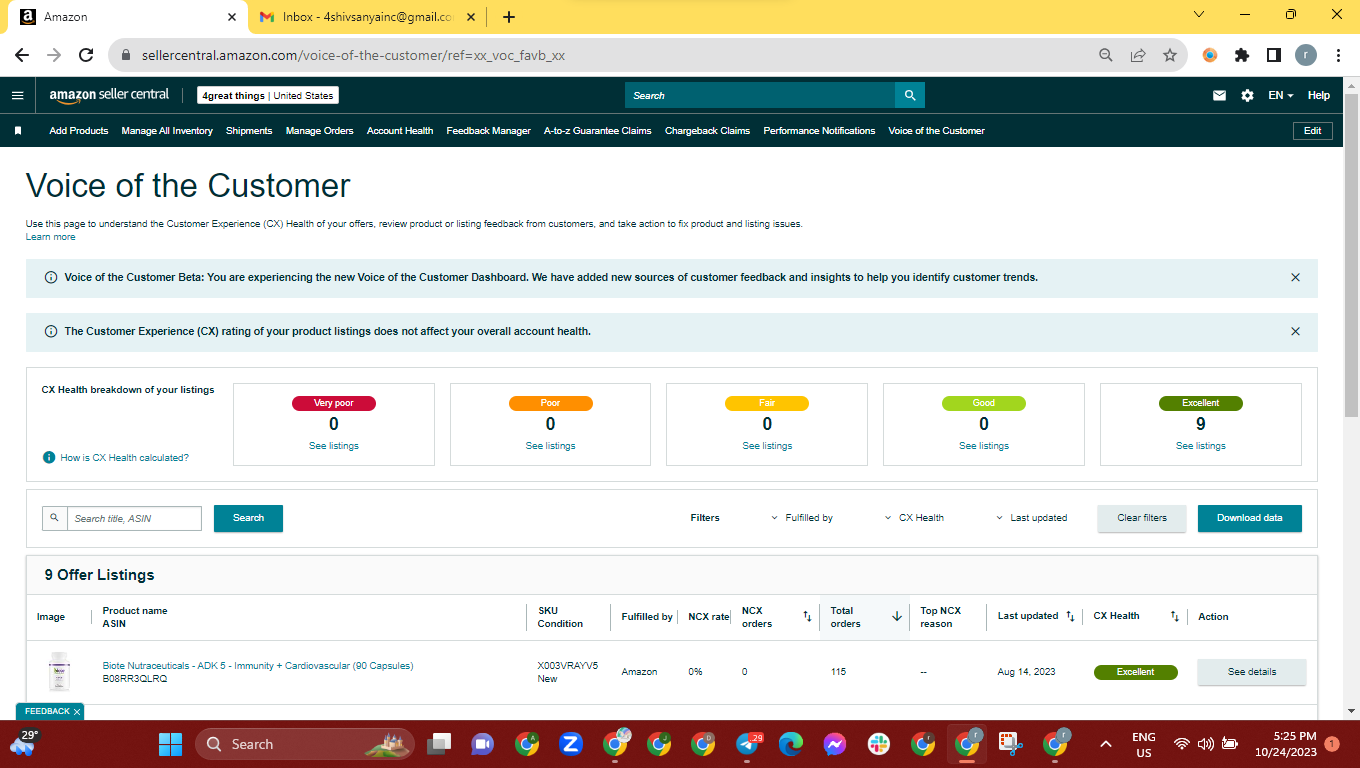Dismiss the CX rating account health banner

[x=1296, y=331]
